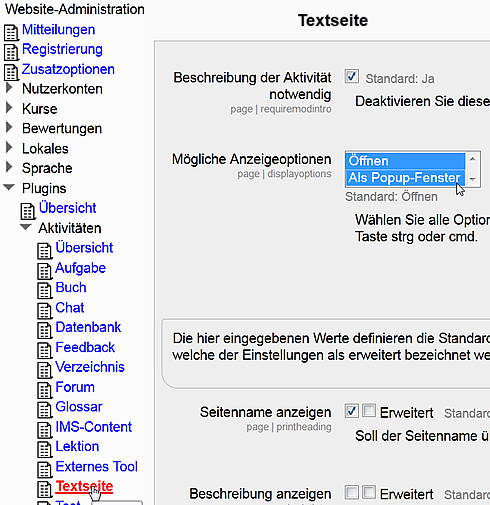The height and width of the screenshot is (505, 490).
Task: Open Verzeichnis settings link
Action: 90,367
